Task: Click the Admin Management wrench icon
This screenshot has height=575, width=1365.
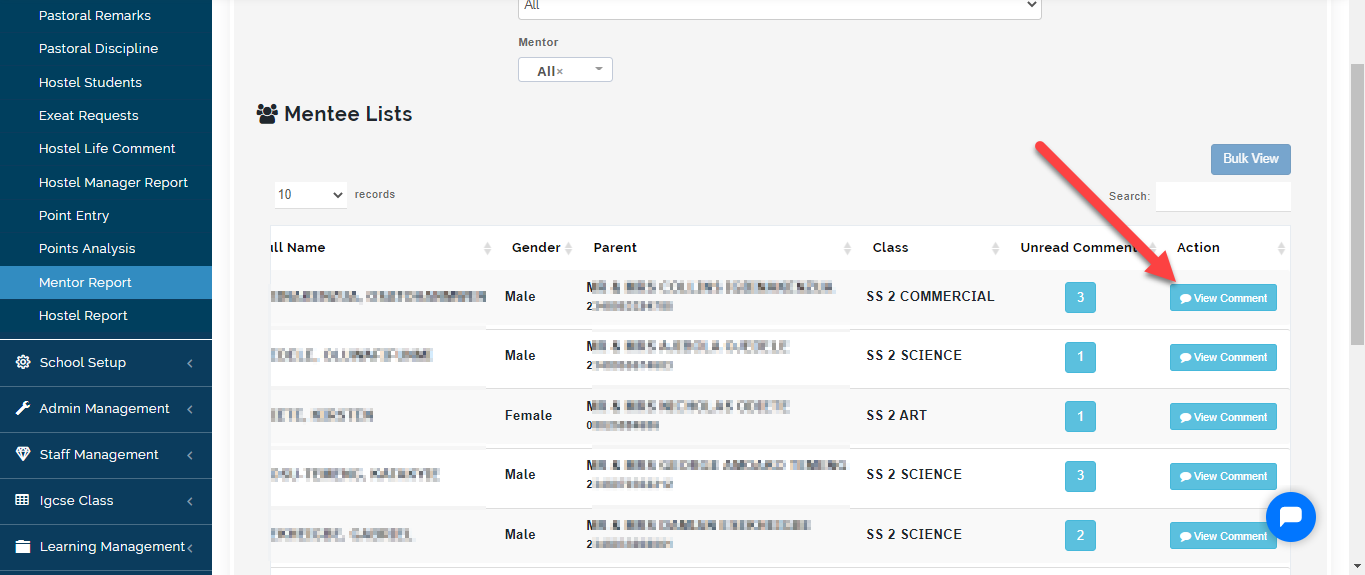Action: pos(23,408)
